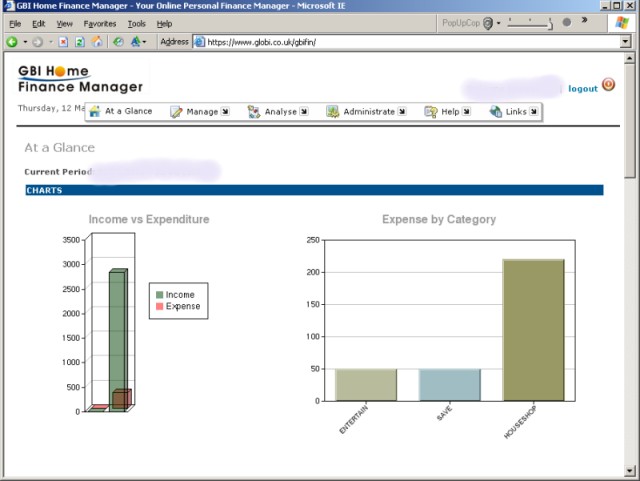Click the orange logout power icon
Screen dimensions: 640x481
(x=608, y=85)
